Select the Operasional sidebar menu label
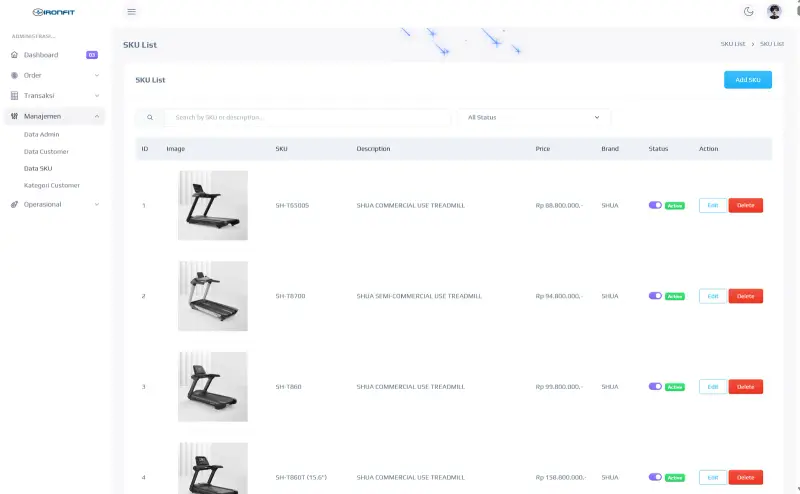This screenshot has width=800, height=494. pyautogui.click(x=42, y=204)
